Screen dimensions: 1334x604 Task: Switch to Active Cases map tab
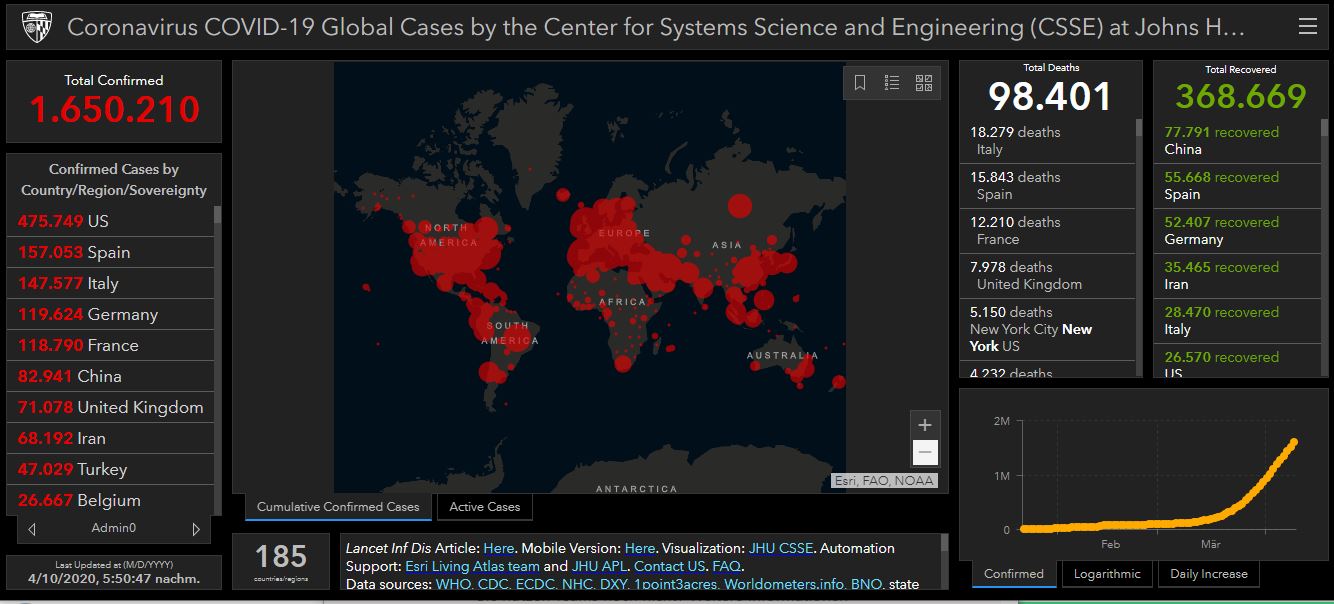484,507
